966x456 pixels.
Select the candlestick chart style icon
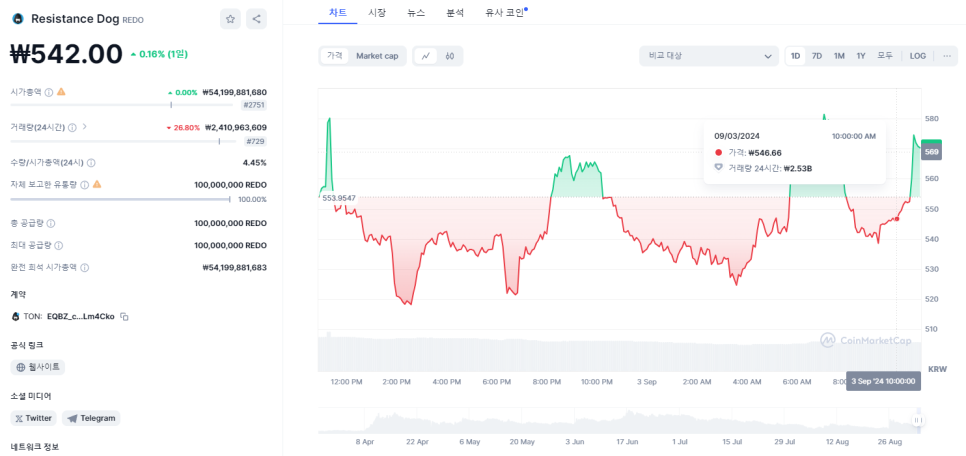point(450,56)
